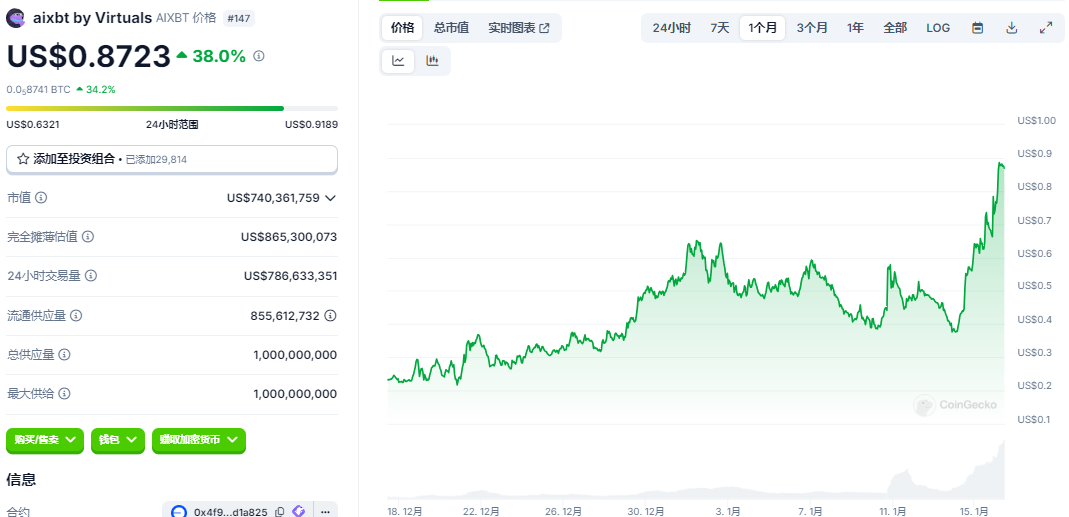Click info icon beside 最大供给
The height and width of the screenshot is (517, 1069).
coord(65,394)
